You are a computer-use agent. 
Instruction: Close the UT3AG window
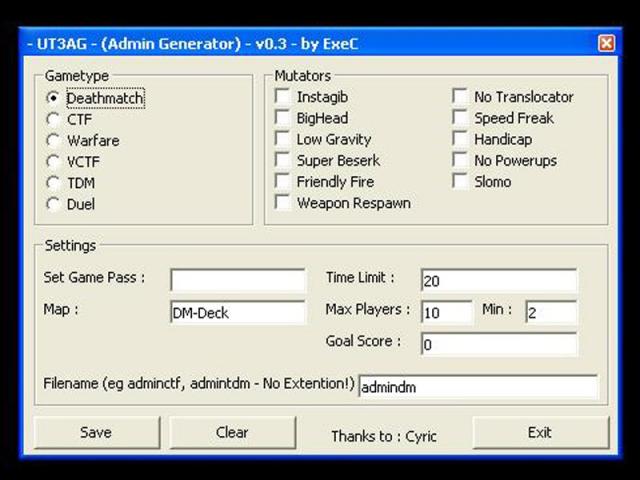pyautogui.click(x=606, y=43)
